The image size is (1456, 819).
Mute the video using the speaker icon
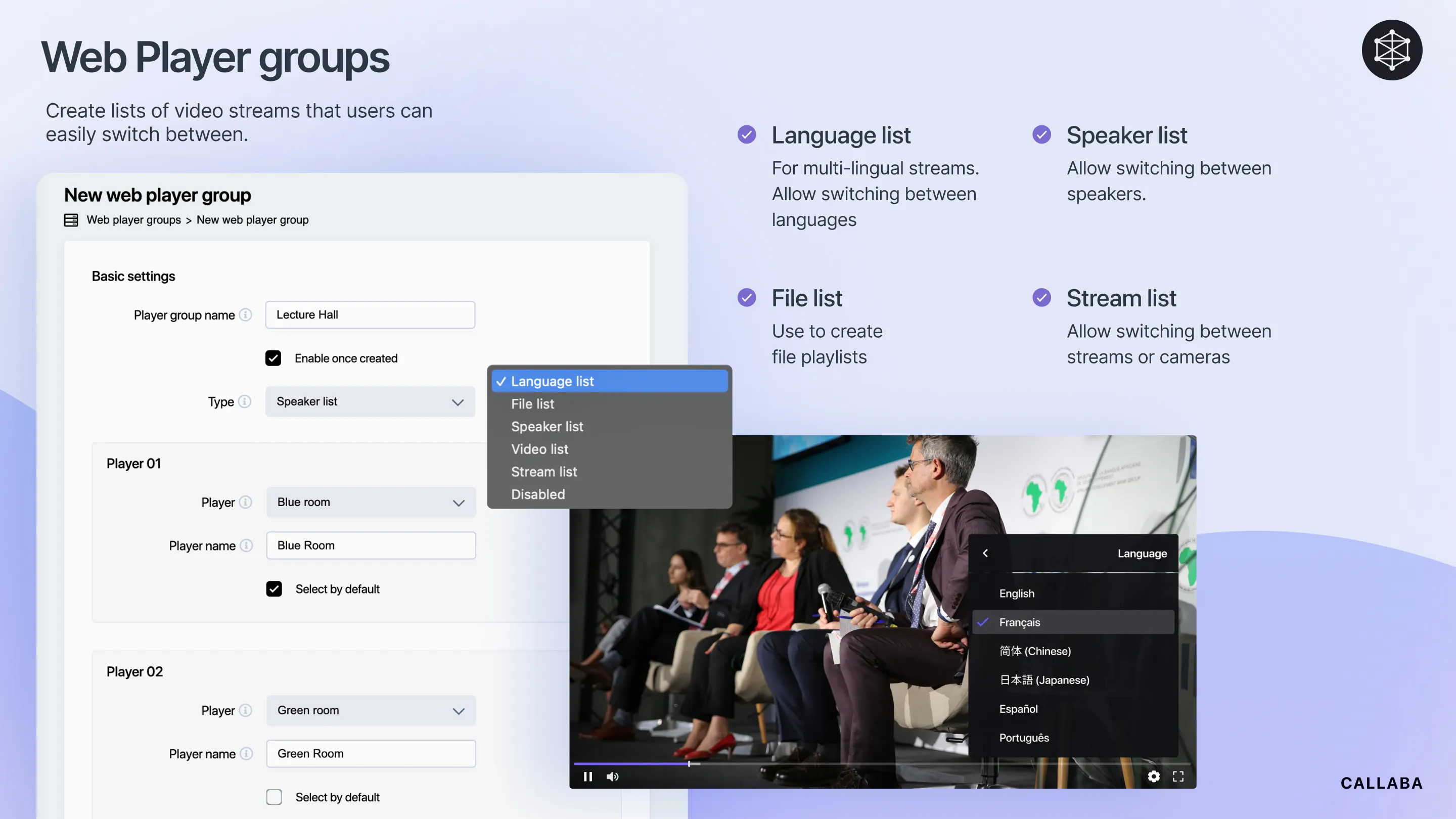tap(612, 777)
